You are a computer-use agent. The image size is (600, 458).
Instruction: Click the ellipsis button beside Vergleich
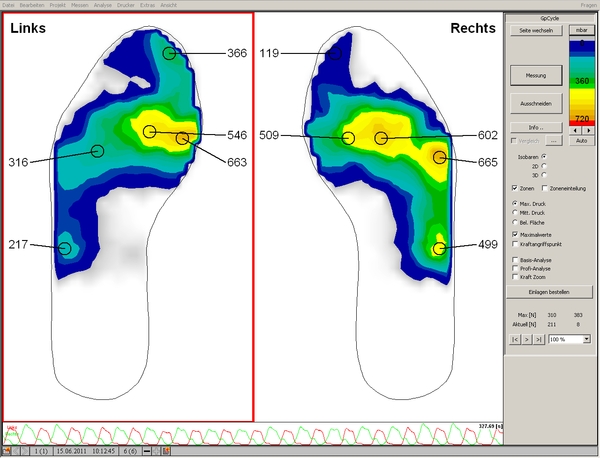552,142
